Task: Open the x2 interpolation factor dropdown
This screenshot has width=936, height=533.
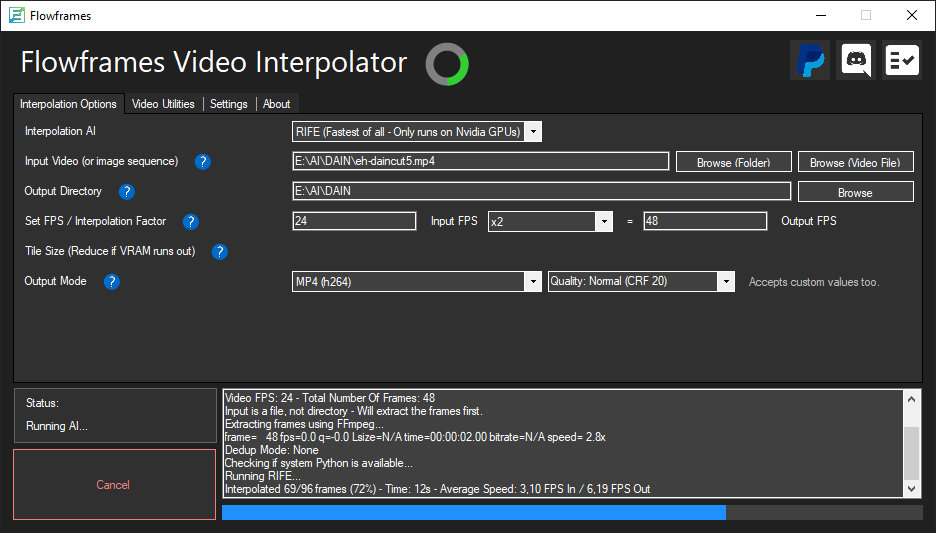Action: pyautogui.click(x=604, y=221)
